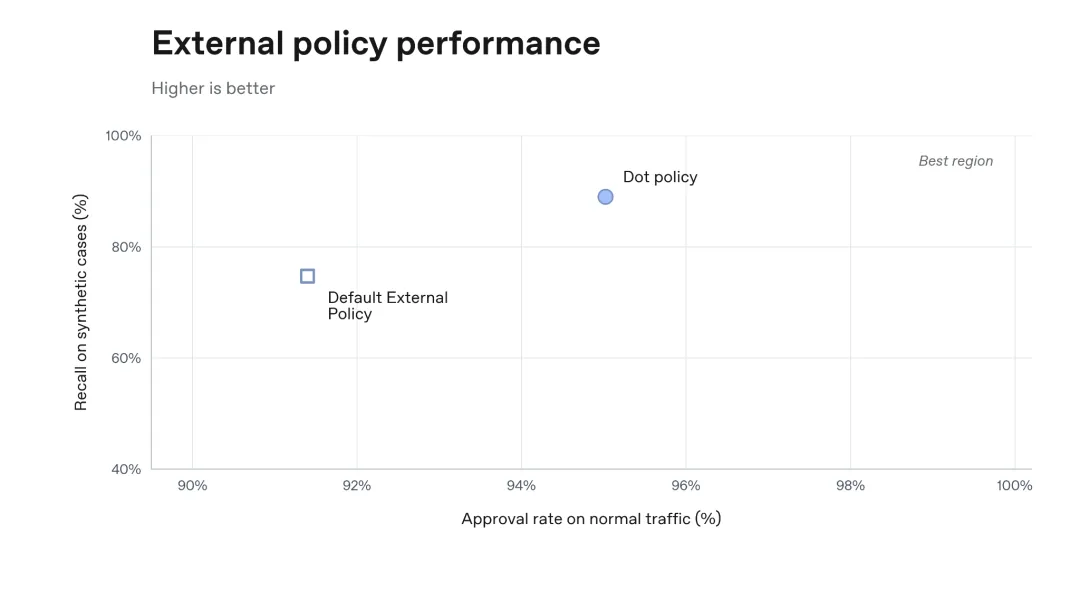Click the 40% tick on the recall axis
Screen dimensions: 1080x590
pos(126,470)
